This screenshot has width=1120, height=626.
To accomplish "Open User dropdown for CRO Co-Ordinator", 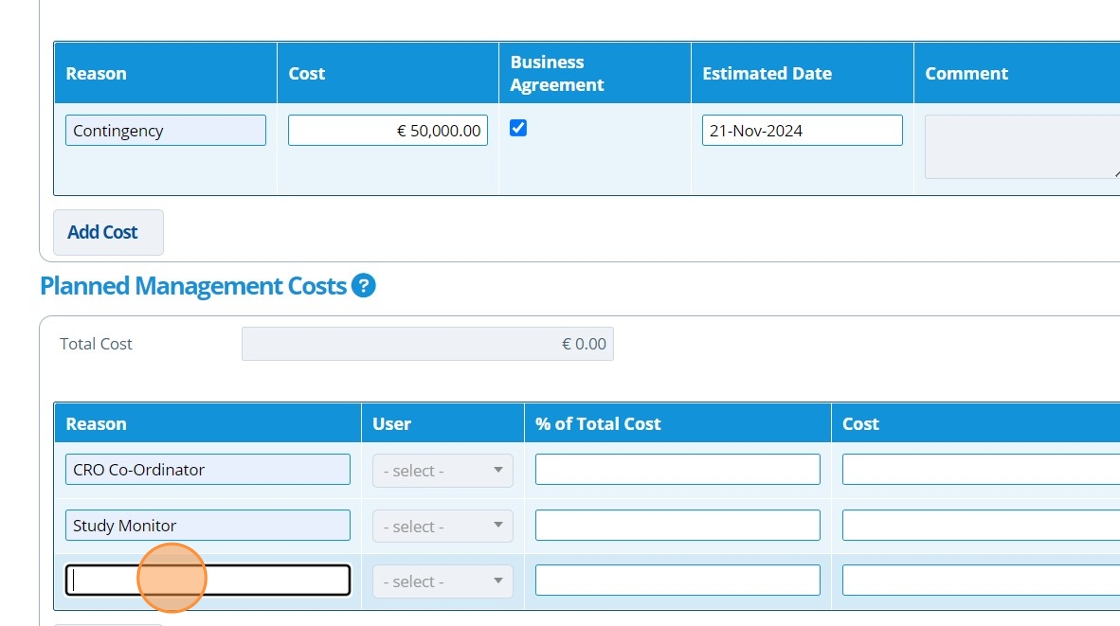I will click(x=442, y=470).
